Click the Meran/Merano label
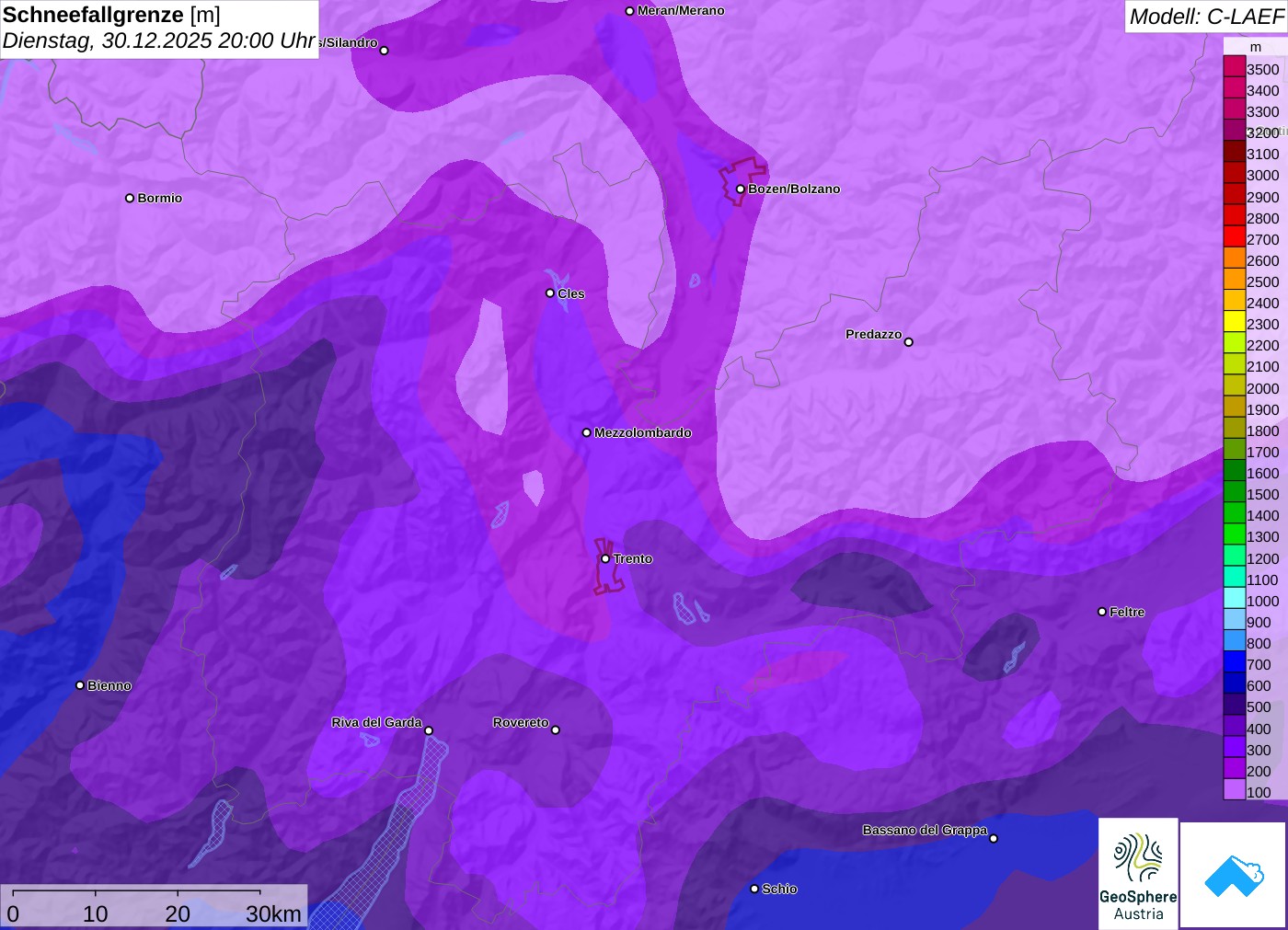1288x930 pixels. tap(681, 11)
